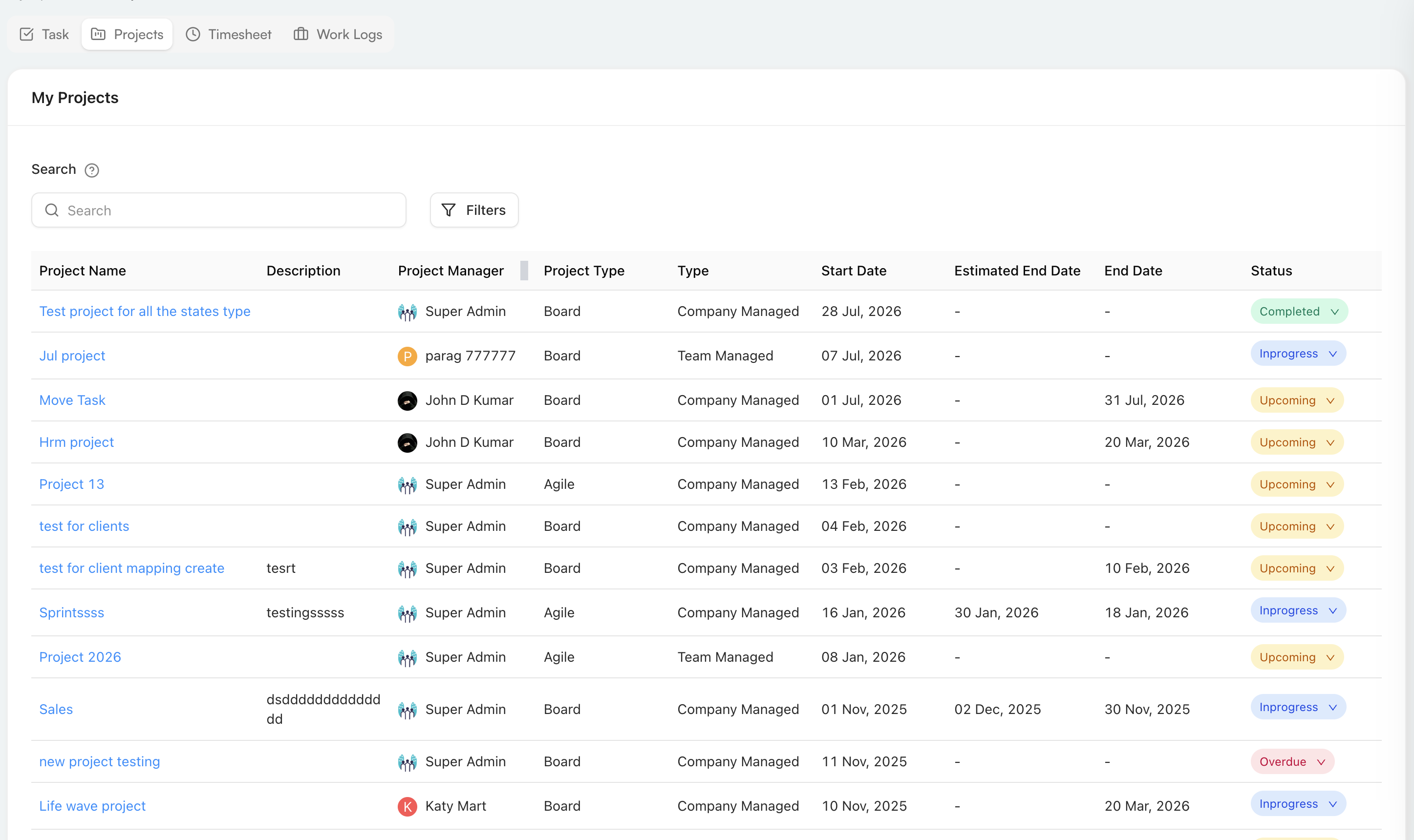Expand Upcoming status dropdown for Move Task
This screenshot has height=840, width=1414.
pos(1297,401)
